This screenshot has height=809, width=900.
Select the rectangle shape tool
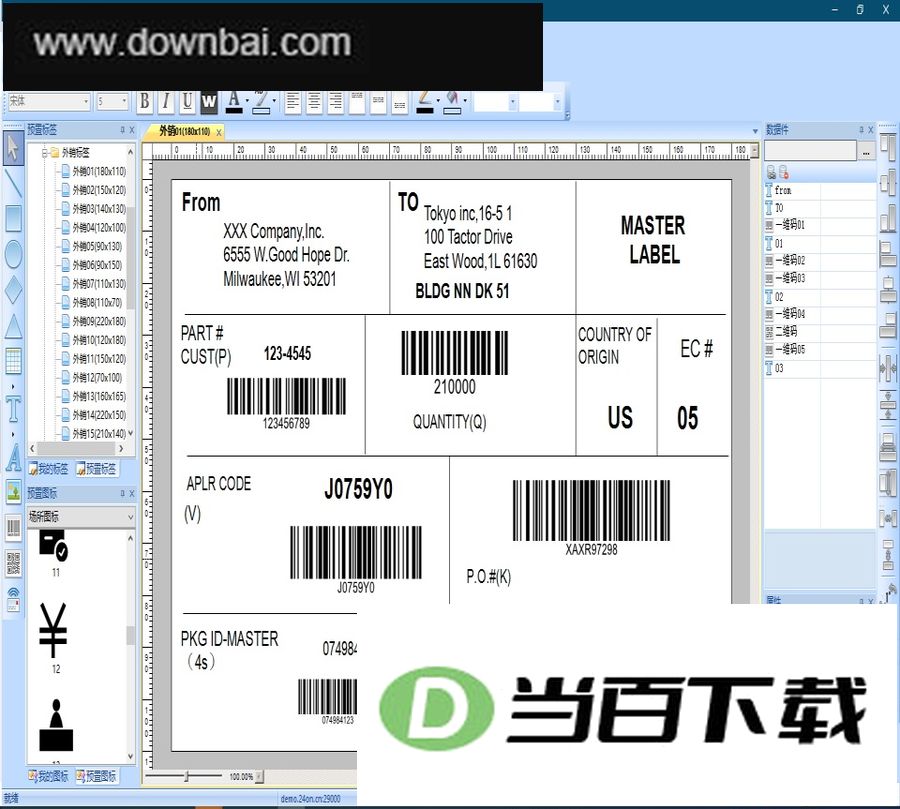(x=13, y=218)
